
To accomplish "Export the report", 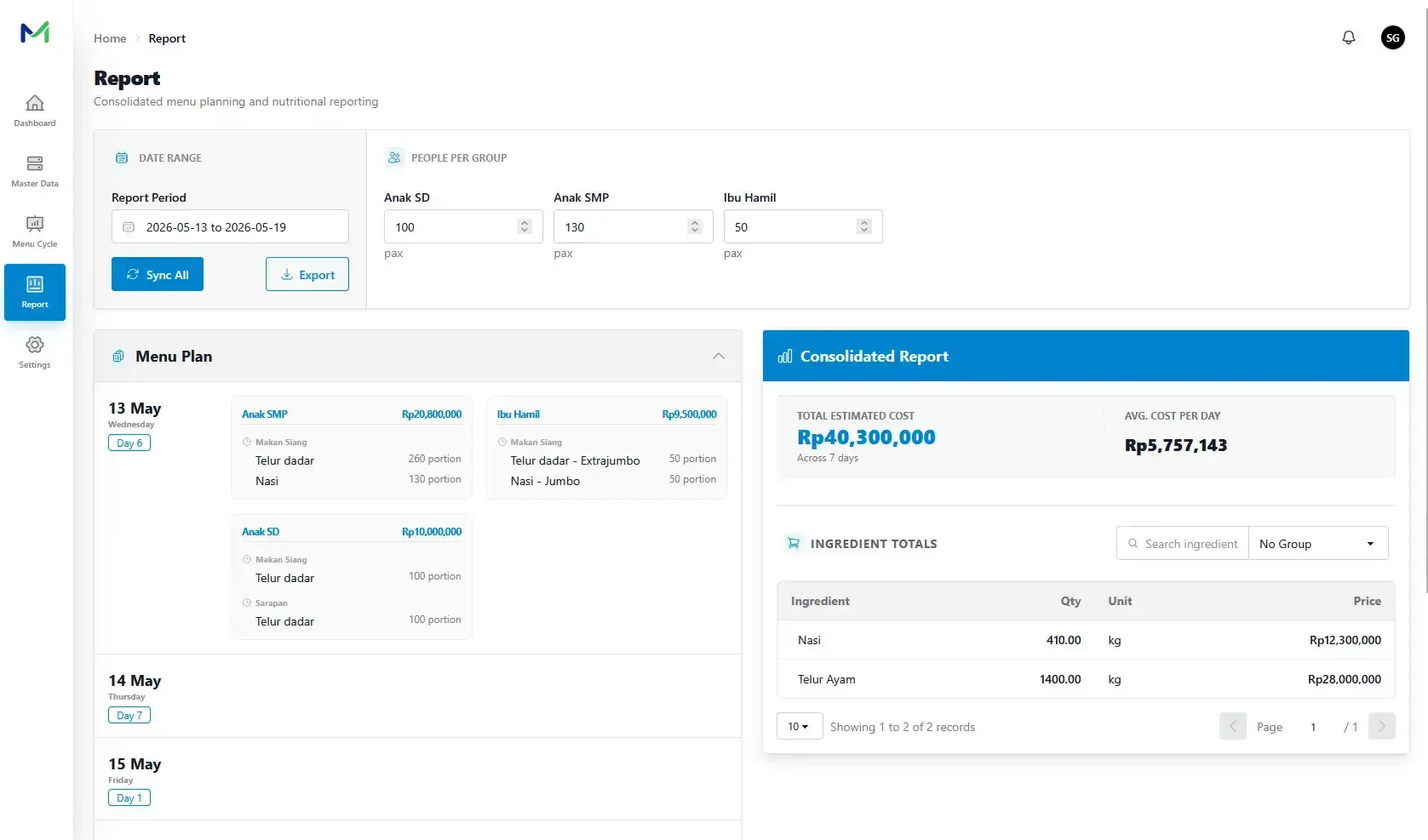I will click(x=307, y=274).
